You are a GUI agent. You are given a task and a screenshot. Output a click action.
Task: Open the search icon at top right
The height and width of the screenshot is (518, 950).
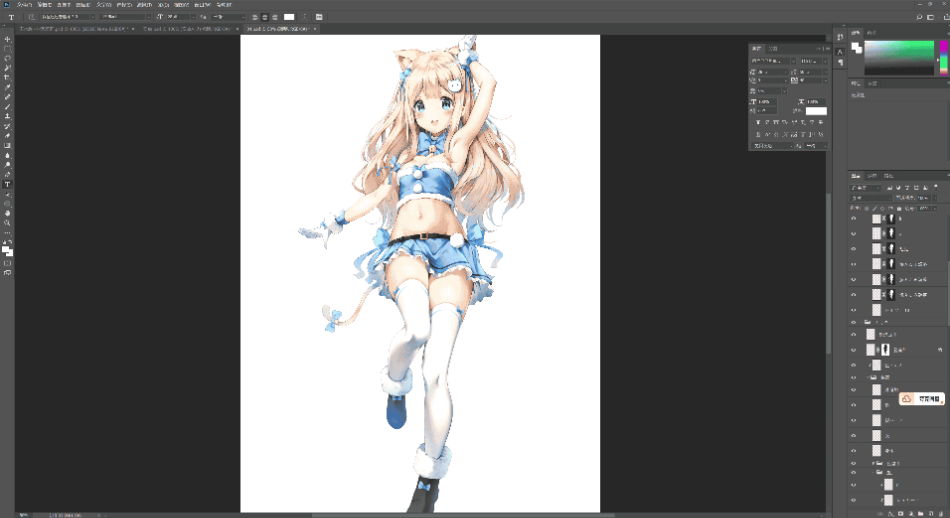pos(919,17)
